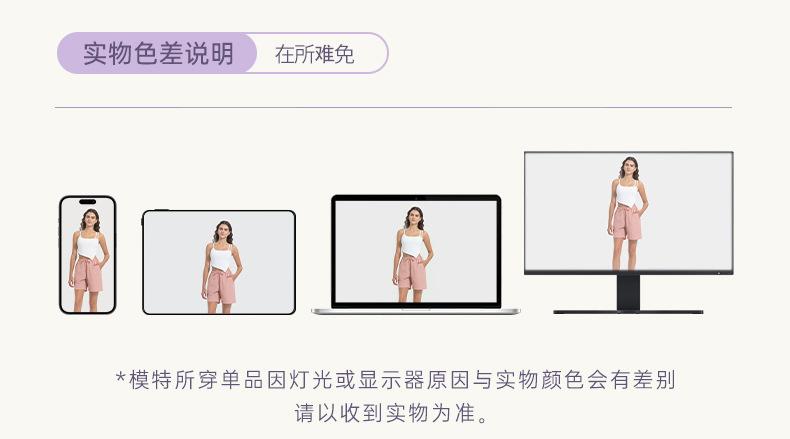Select the 在所难免 pill label
Image resolution: width=790 pixels, height=439 pixels.
point(314,54)
